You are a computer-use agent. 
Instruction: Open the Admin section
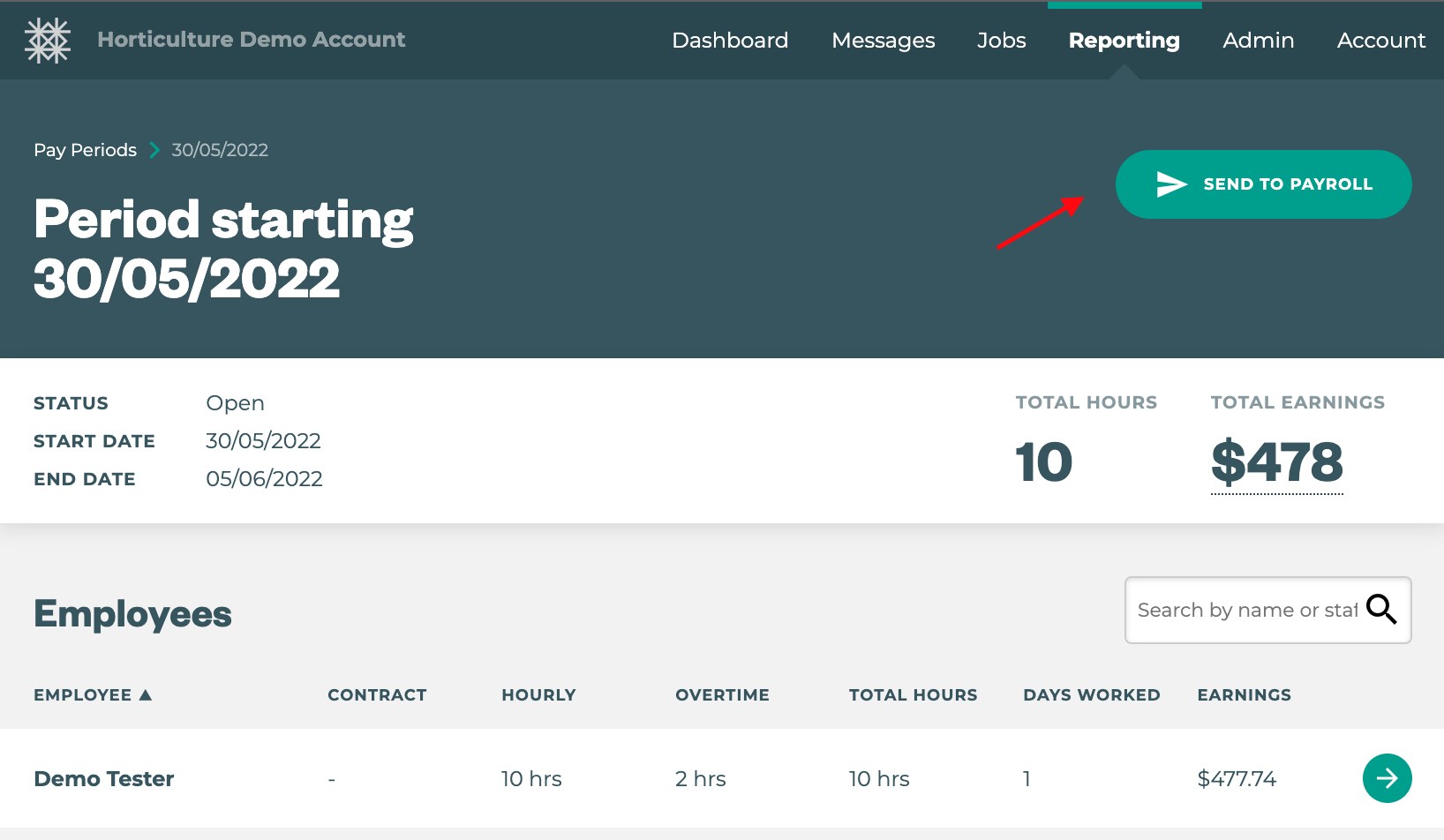1258,41
